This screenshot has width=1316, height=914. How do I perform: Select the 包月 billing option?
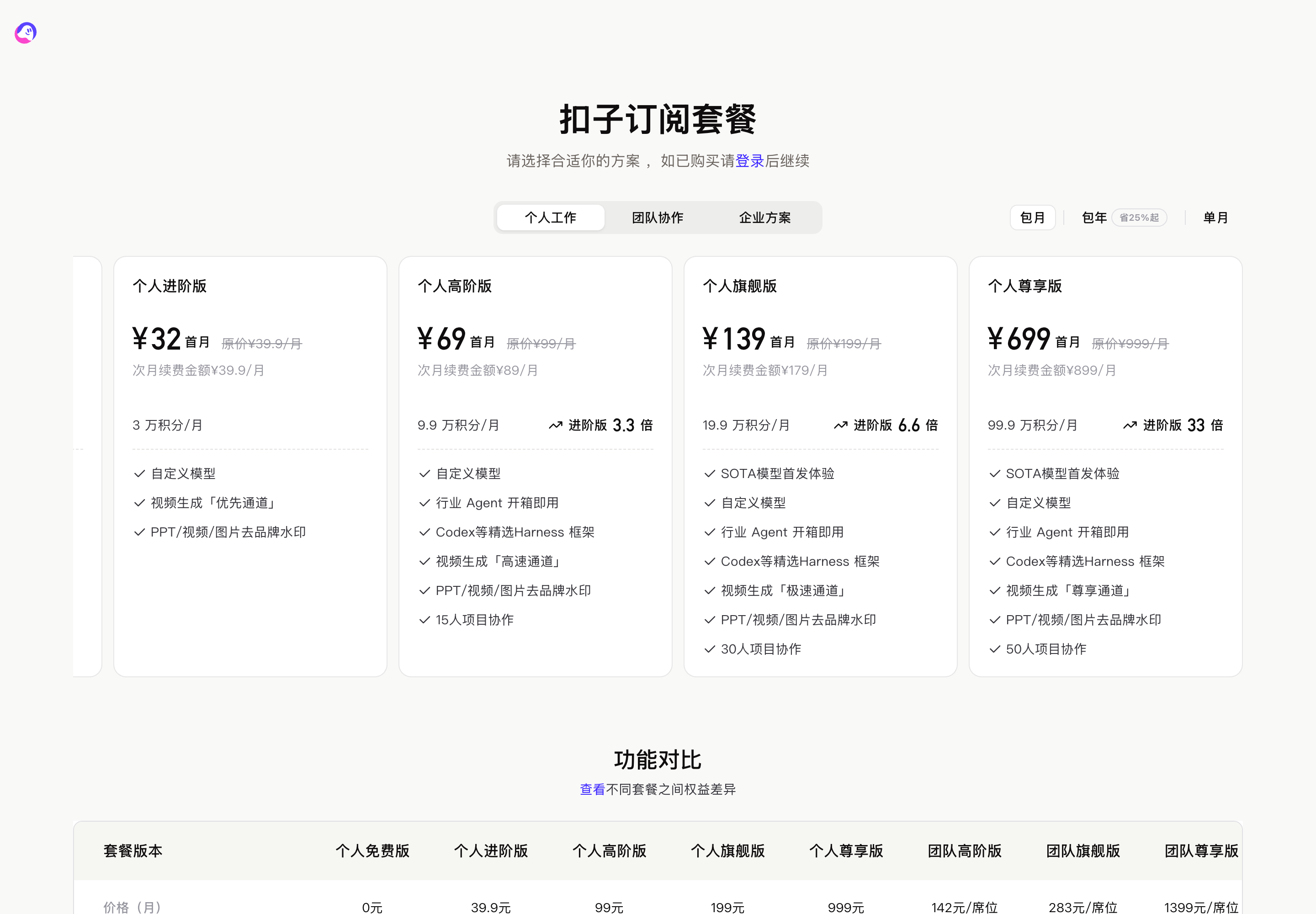1033,218
